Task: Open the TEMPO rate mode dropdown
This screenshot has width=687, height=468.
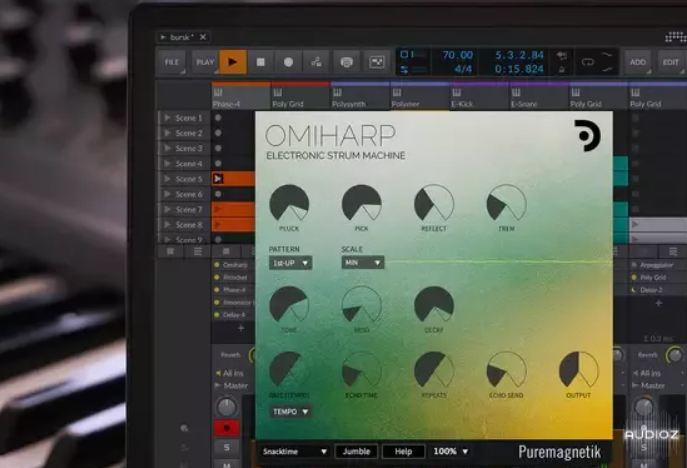Action: click(290, 411)
